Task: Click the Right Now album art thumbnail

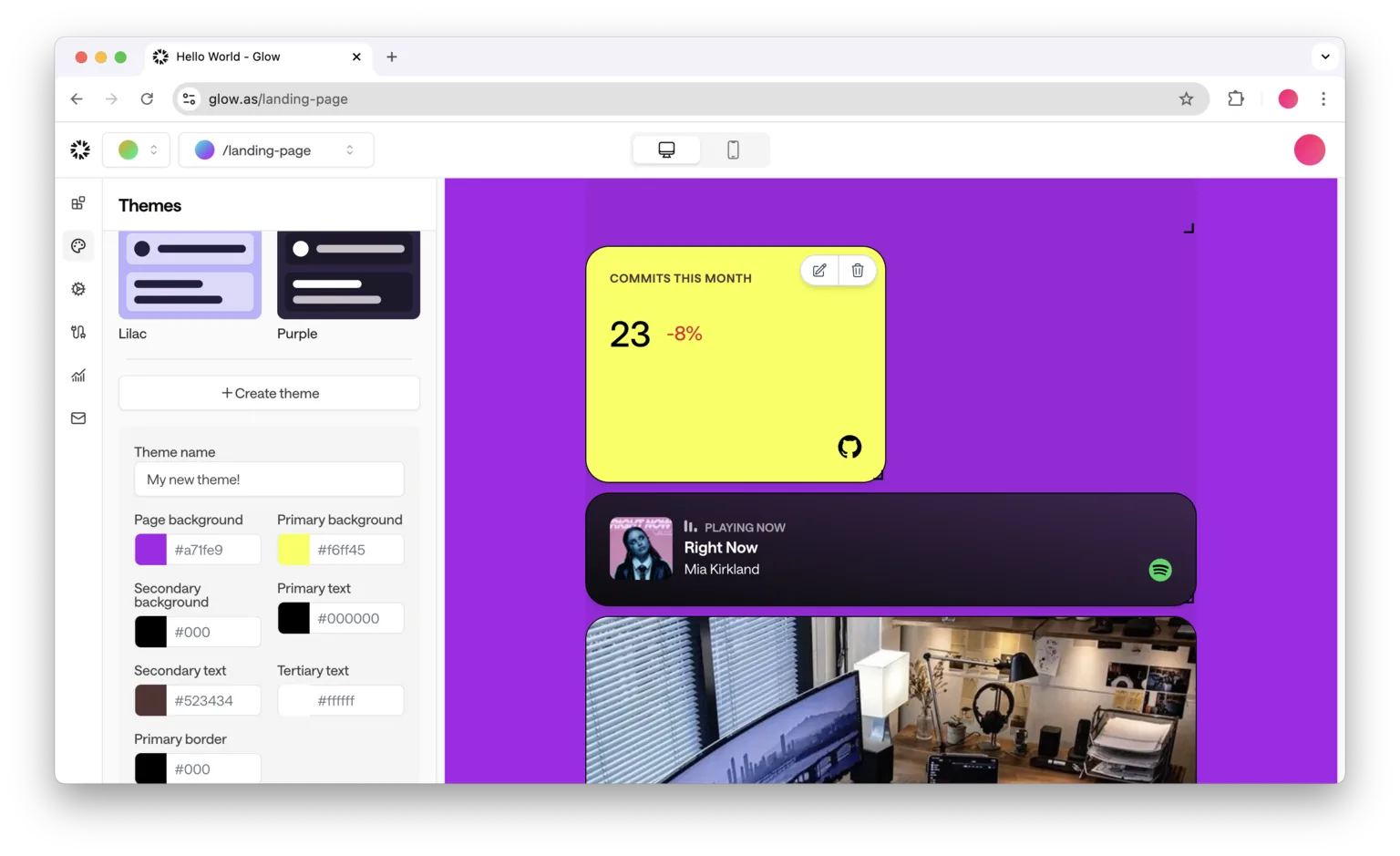Action: pos(641,549)
